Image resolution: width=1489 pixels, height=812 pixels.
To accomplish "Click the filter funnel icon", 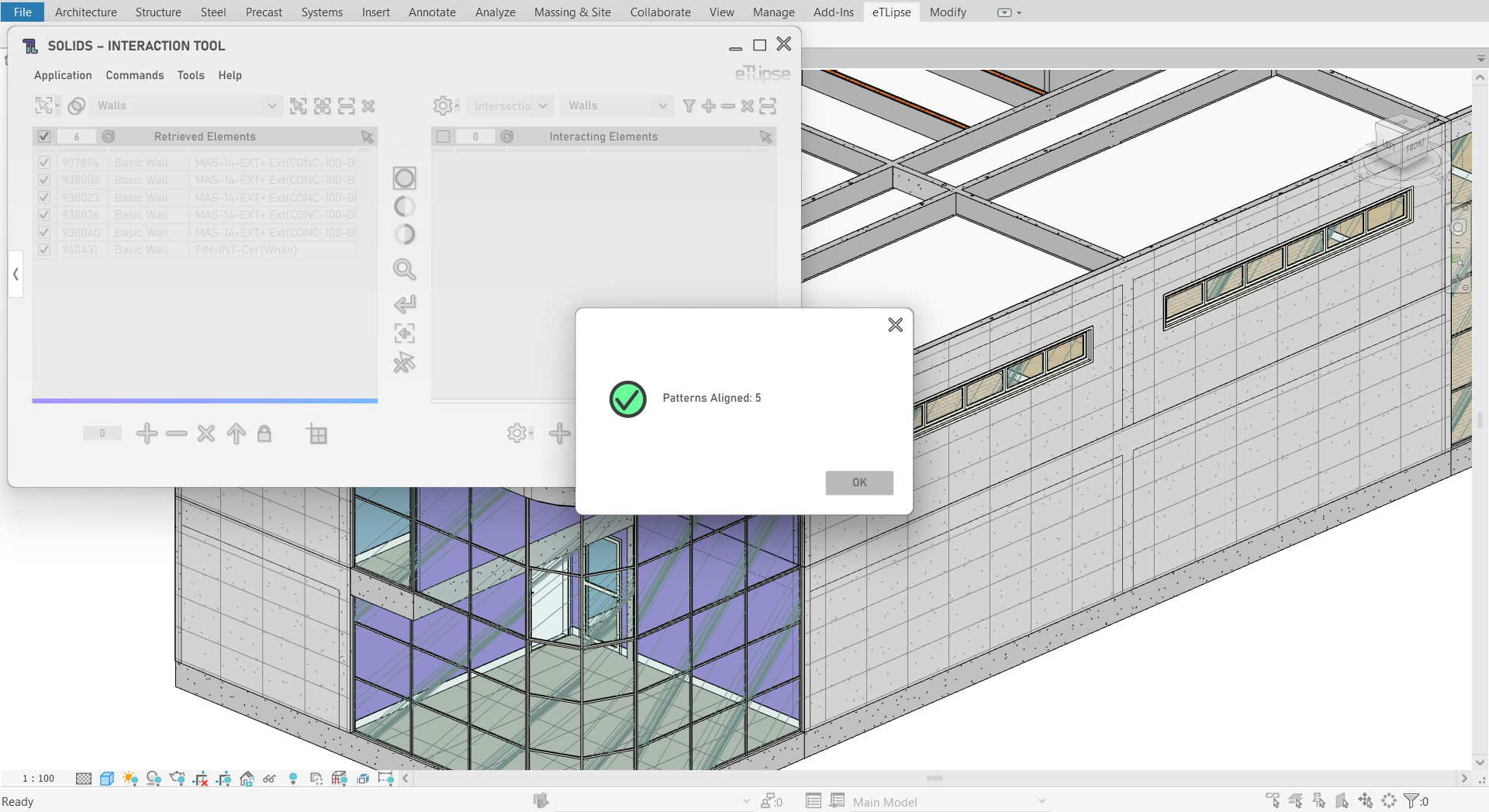I will click(688, 106).
